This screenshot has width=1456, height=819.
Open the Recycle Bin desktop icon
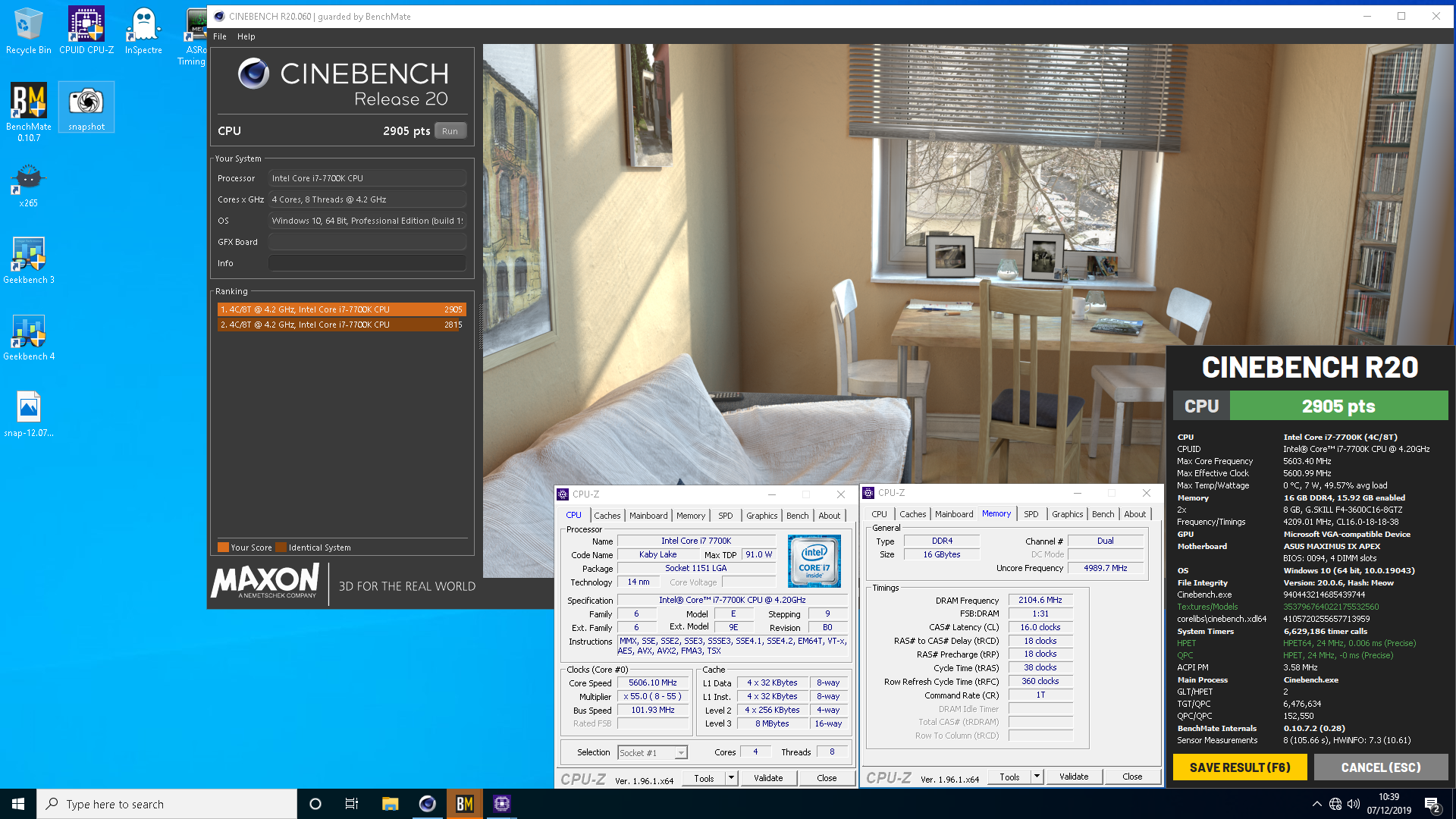28,30
